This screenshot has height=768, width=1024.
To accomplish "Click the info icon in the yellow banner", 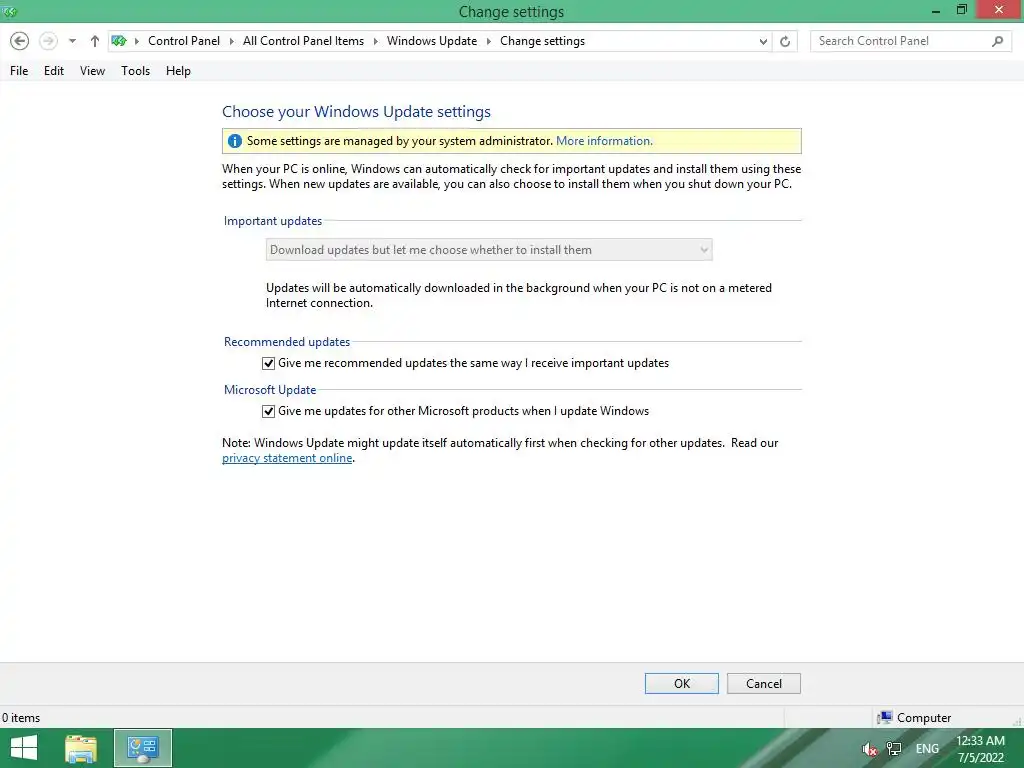I will (x=234, y=141).
